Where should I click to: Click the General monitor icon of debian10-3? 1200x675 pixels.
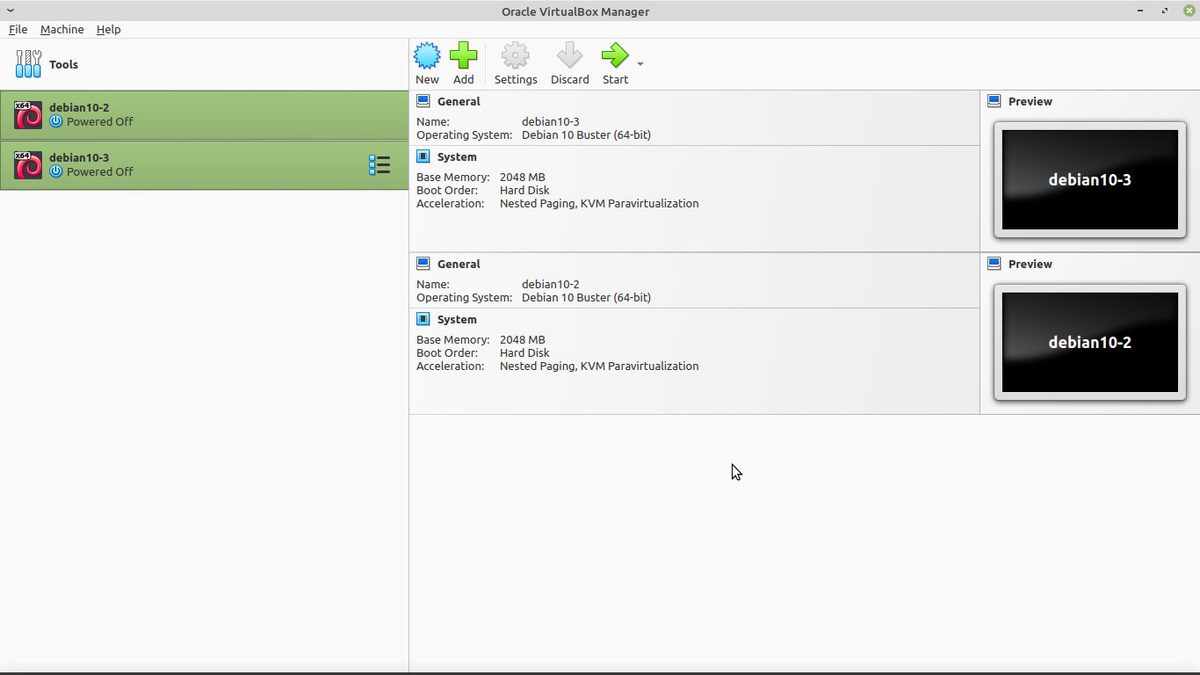click(x=423, y=101)
